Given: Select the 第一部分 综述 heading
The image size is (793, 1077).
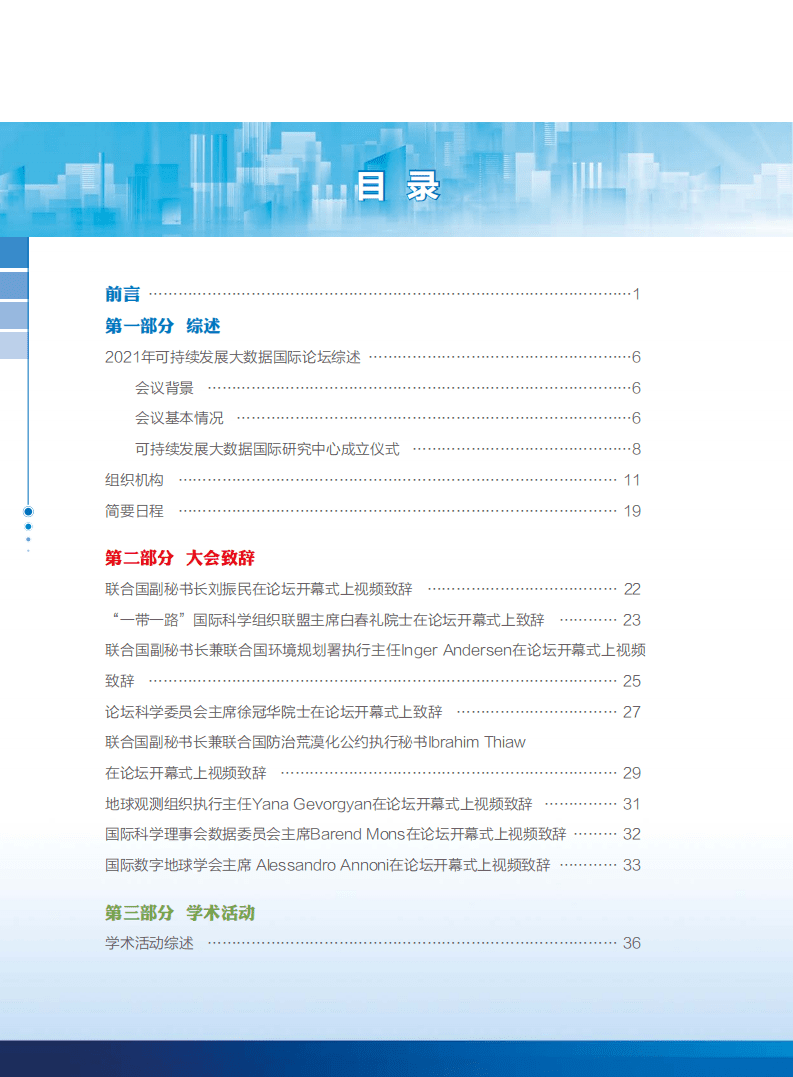Looking at the screenshot, I should pos(163,326).
